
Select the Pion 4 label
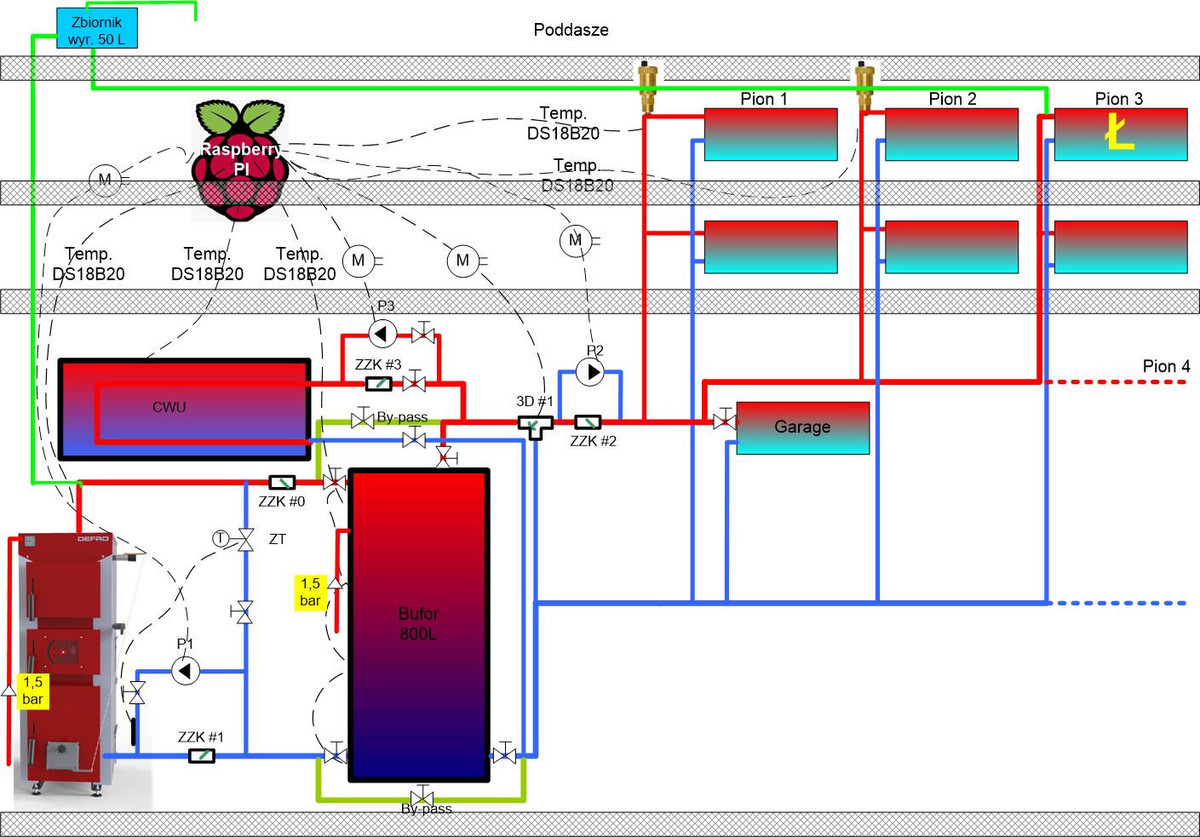(x=1166, y=367)
